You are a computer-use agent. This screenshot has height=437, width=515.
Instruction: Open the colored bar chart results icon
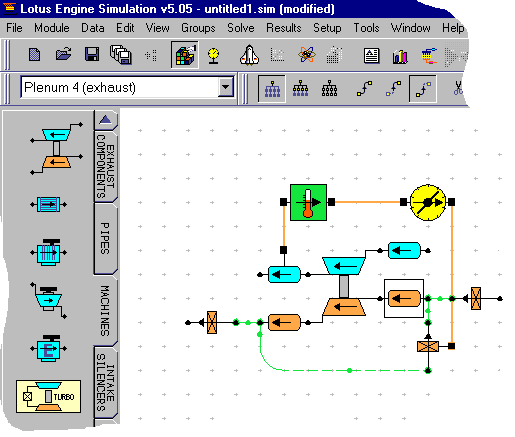(400, 56)
